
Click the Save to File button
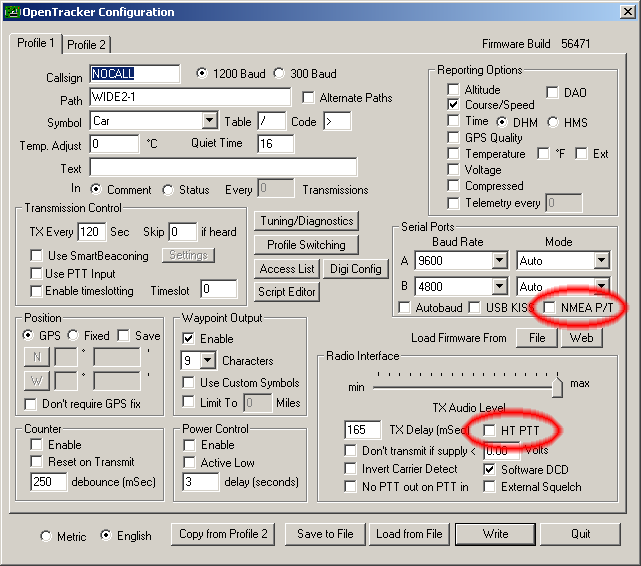click(325, 534)
